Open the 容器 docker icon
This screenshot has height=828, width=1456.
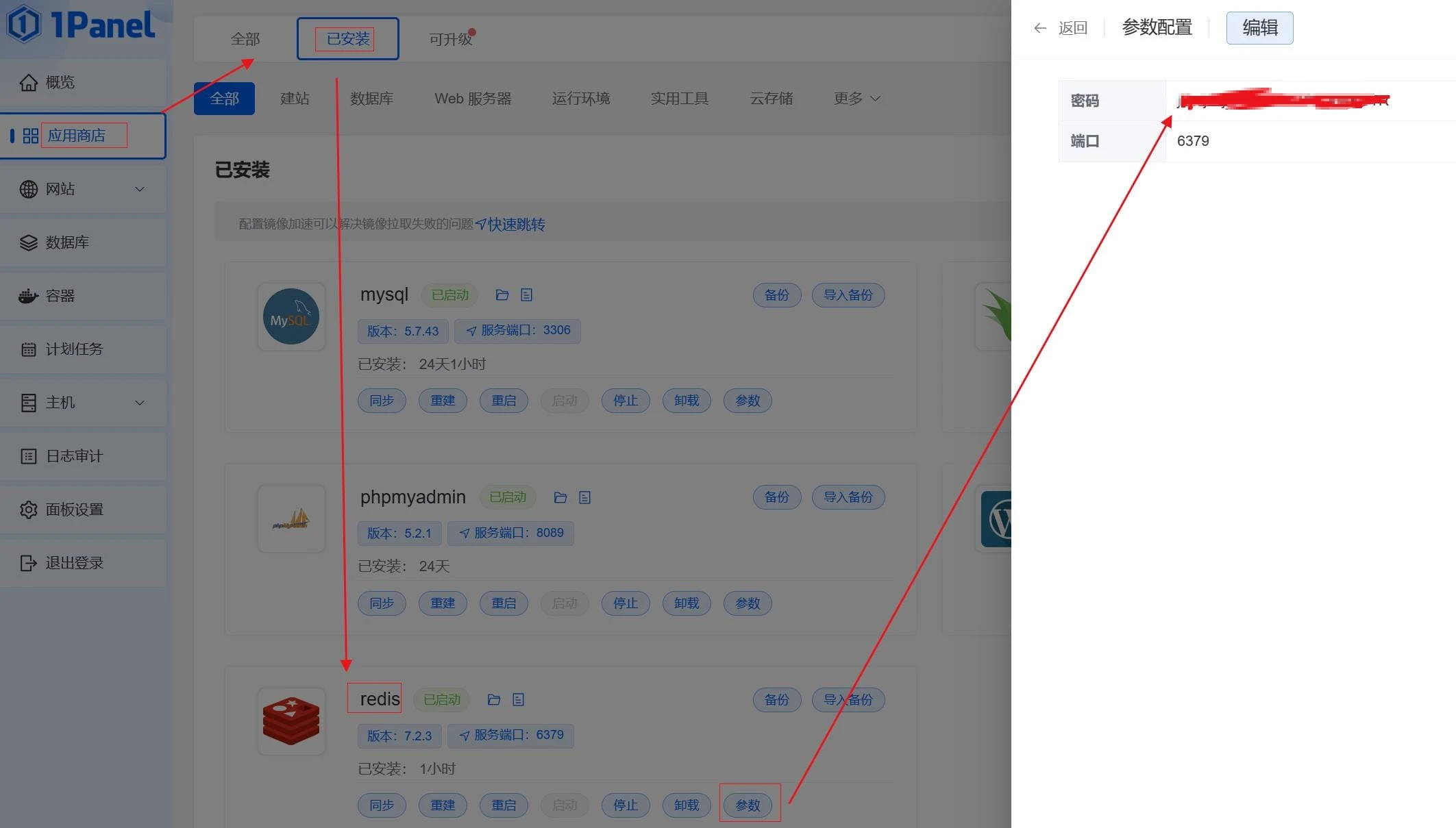point(28,296)
